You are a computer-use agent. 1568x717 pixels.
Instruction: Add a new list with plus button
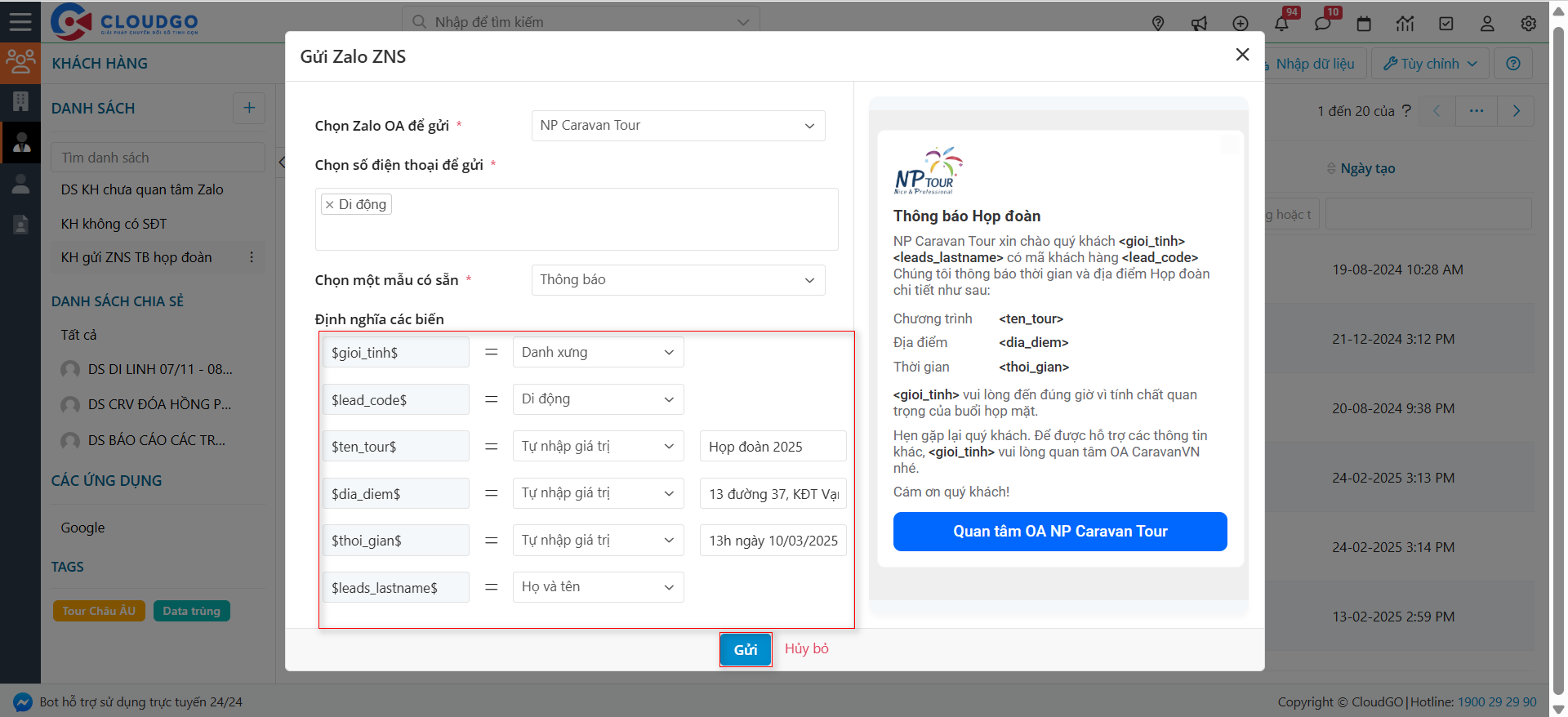pos(249,108)
